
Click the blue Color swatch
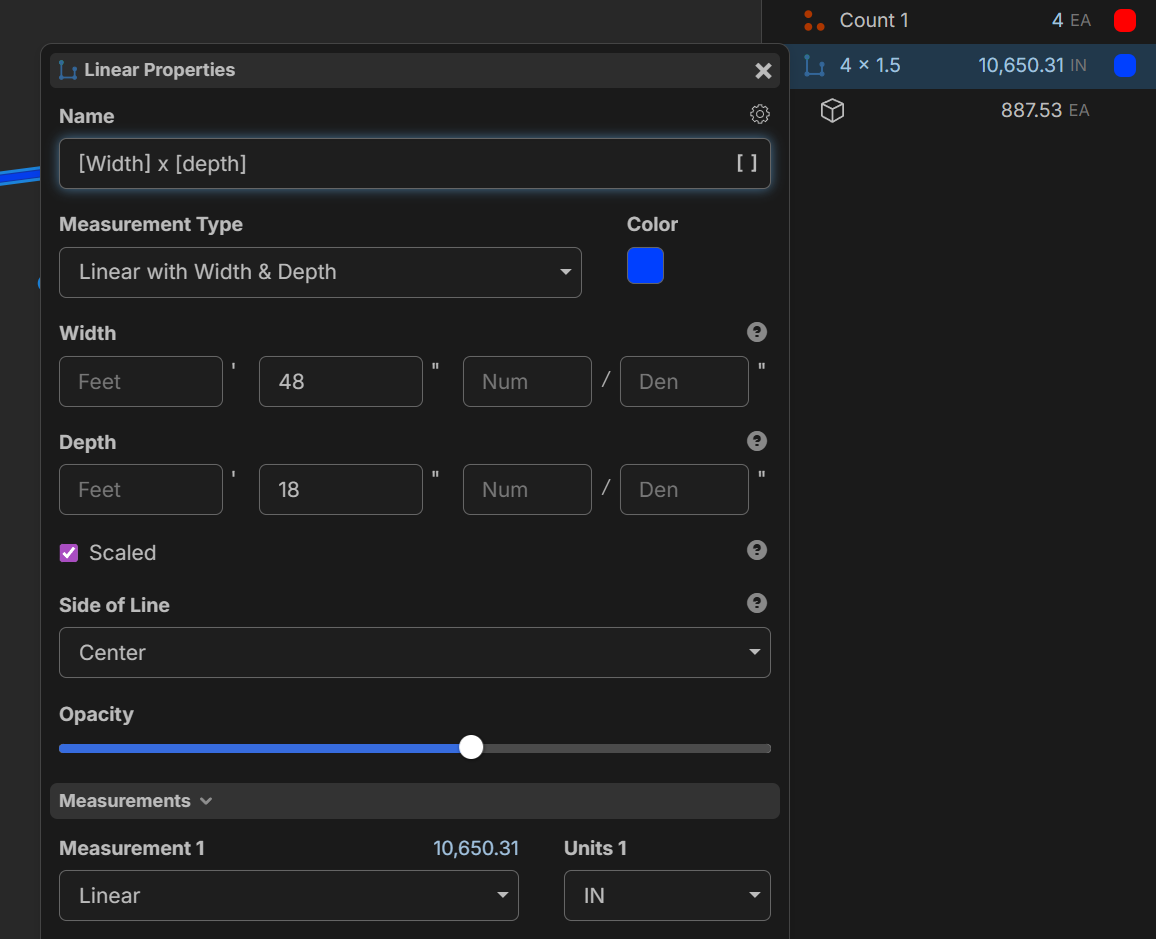point(645,266)
